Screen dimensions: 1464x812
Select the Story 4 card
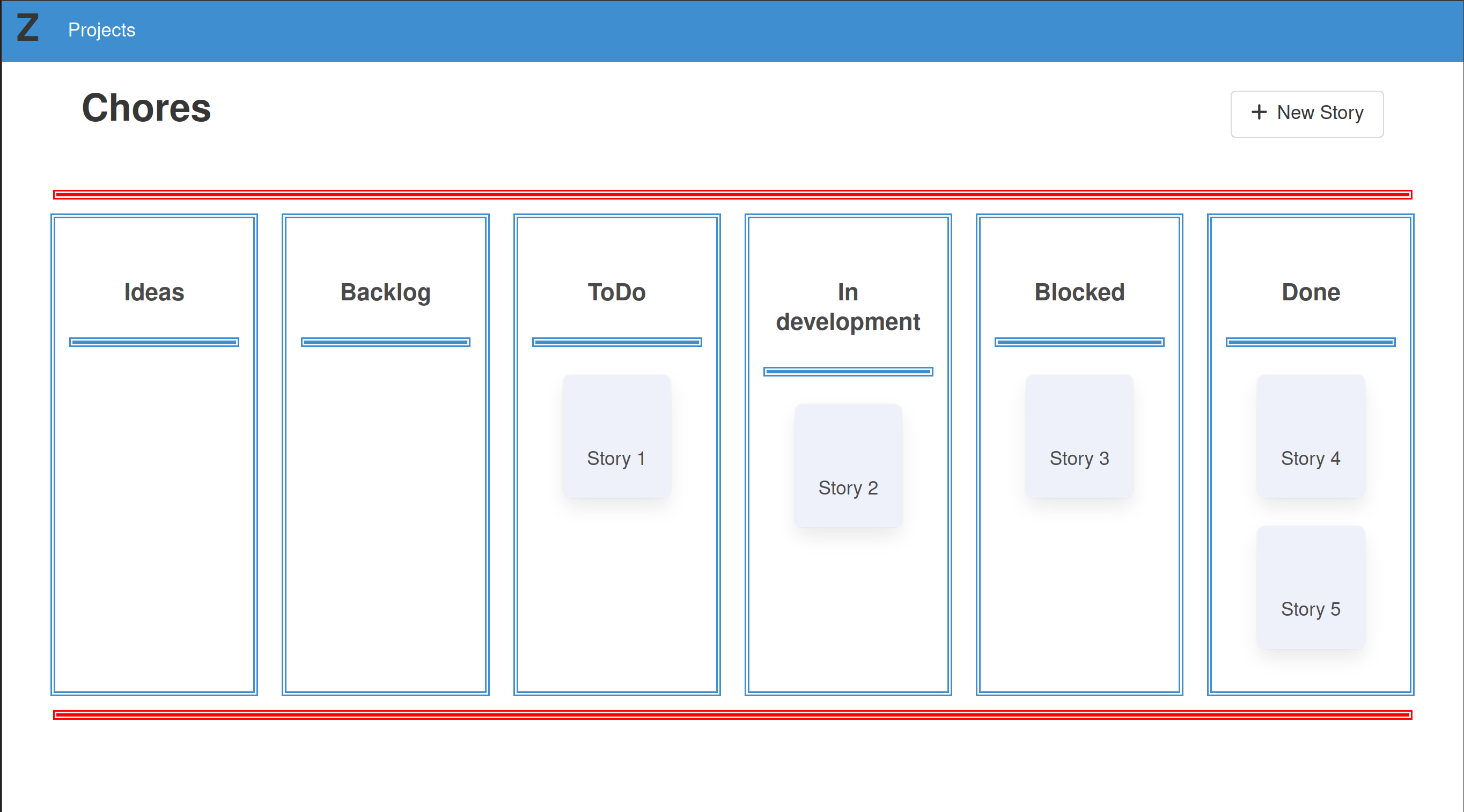(1311, 436)
